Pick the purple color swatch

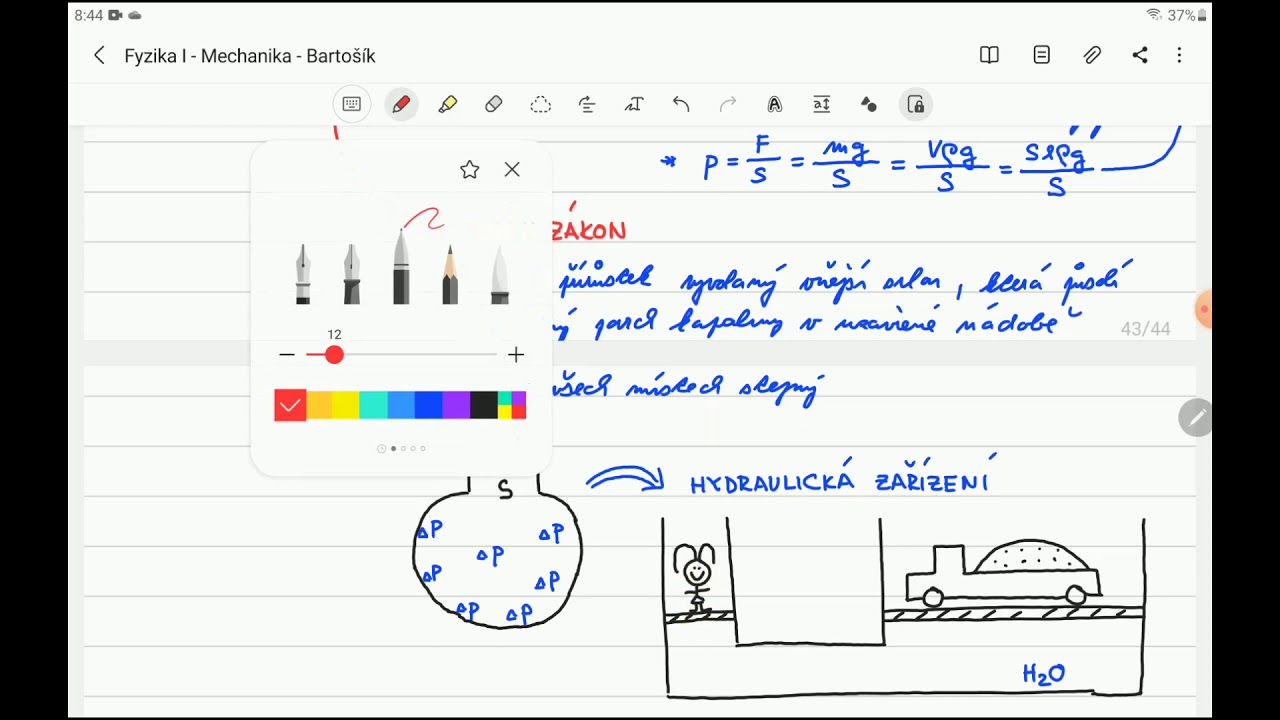click(x=456, y=405)
